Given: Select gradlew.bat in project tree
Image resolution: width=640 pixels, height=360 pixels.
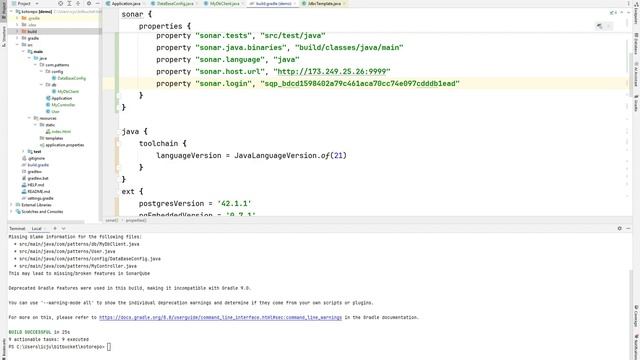Looking at the screenshot, I should tap(35, 178).
